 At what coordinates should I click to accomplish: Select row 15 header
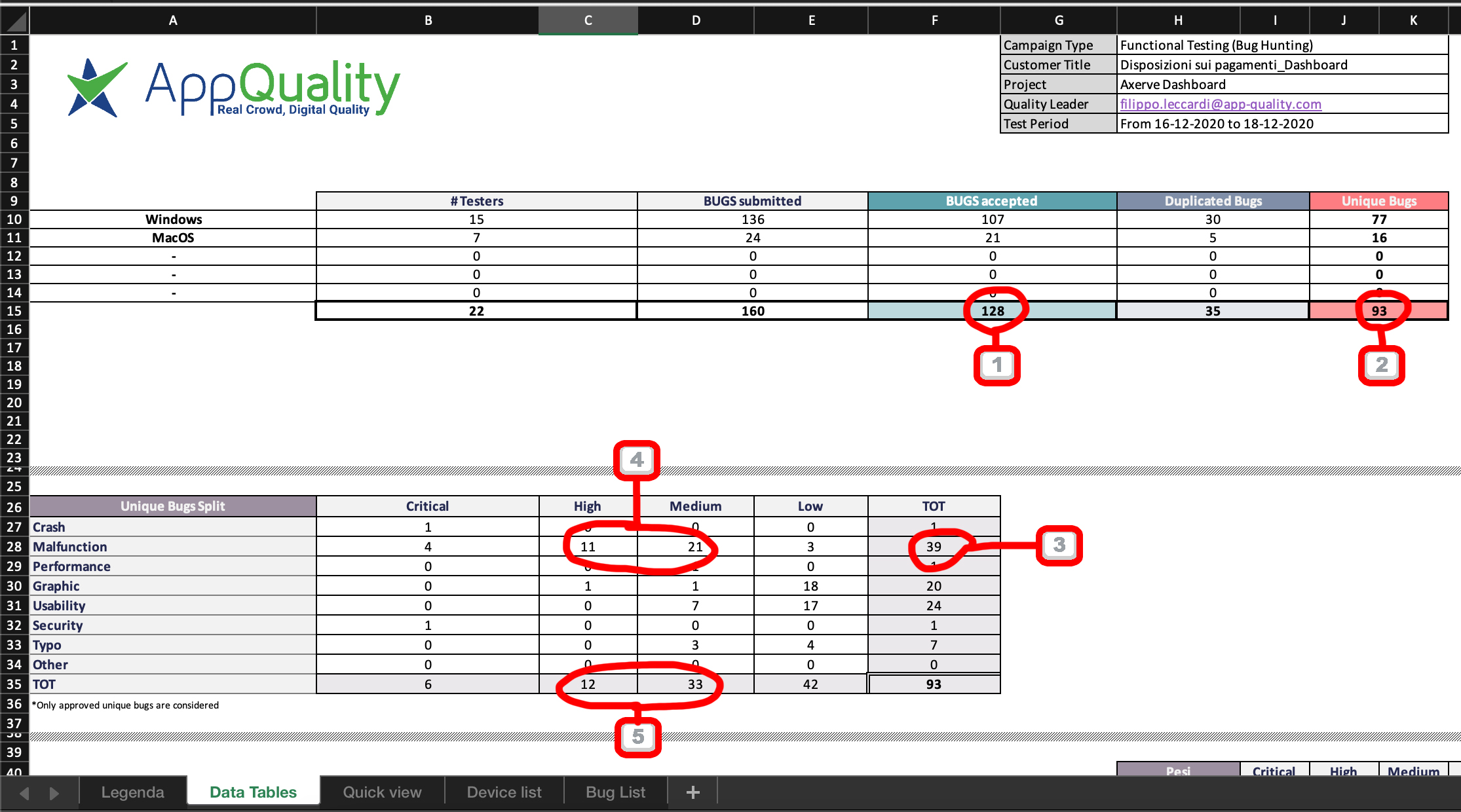(x=14, y=311)
